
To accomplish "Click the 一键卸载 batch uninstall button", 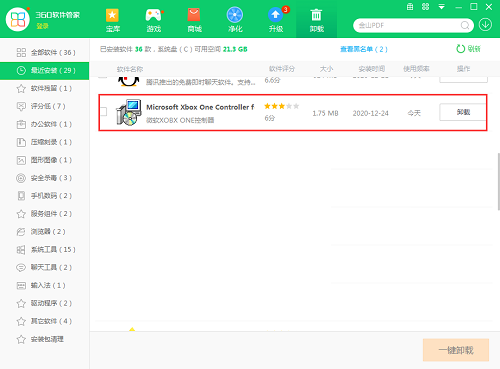I will pyautogui.click(x=456, y=350).
